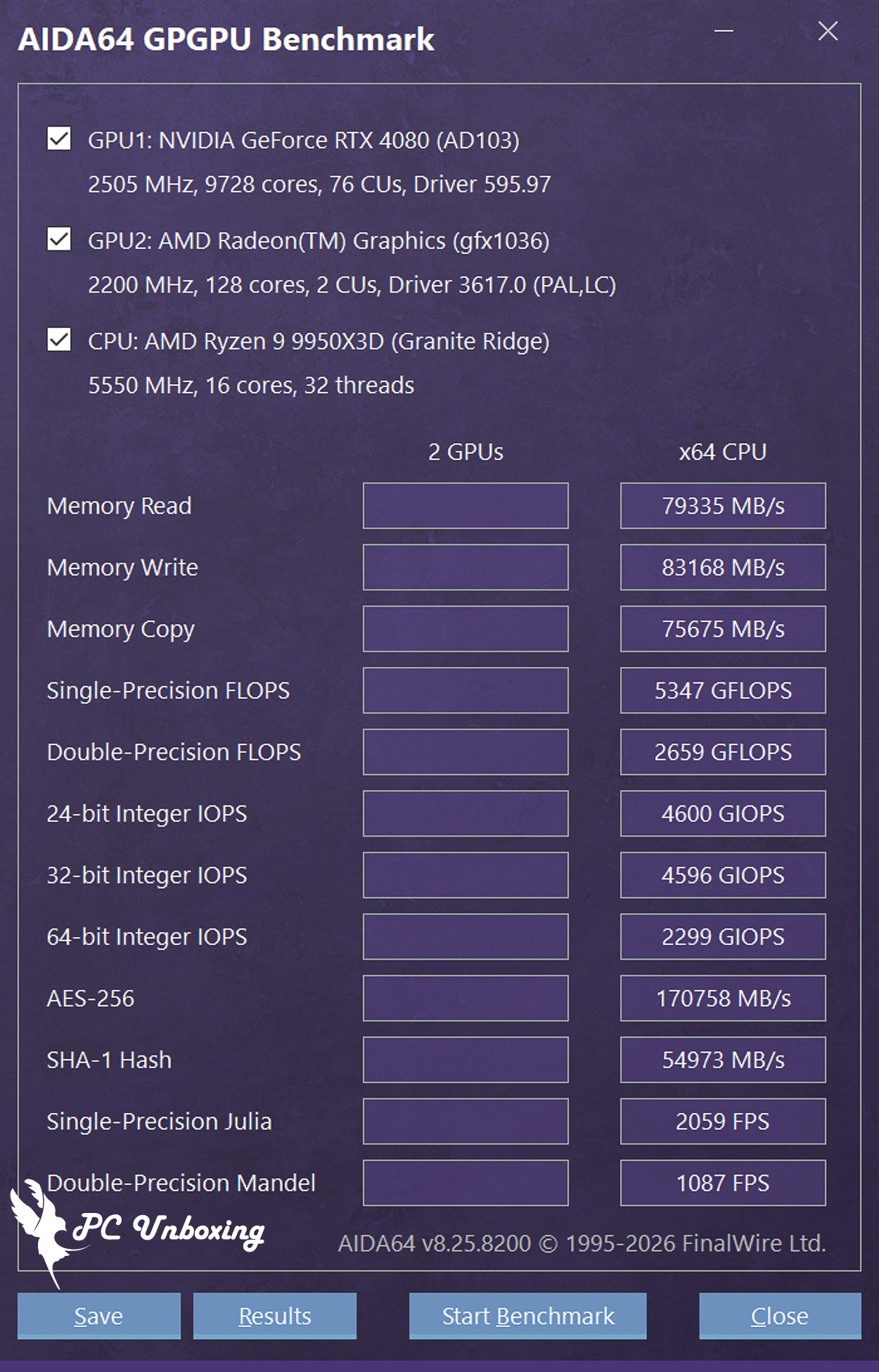The width and height of the screenshot is (879, 1372).
Task: Select the Single-Precision FLOPS CPU result box
Action: point(722,690)
